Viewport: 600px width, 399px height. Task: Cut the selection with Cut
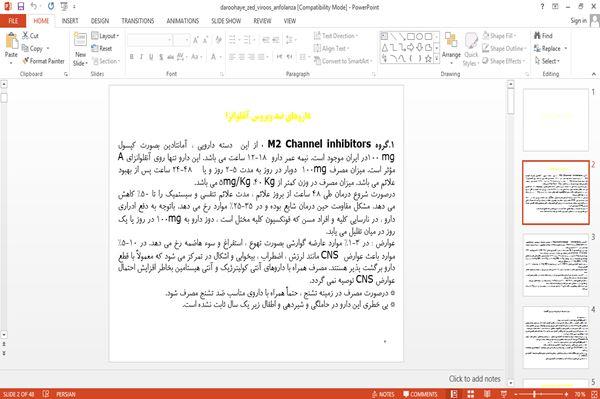[x=30, y=36]
